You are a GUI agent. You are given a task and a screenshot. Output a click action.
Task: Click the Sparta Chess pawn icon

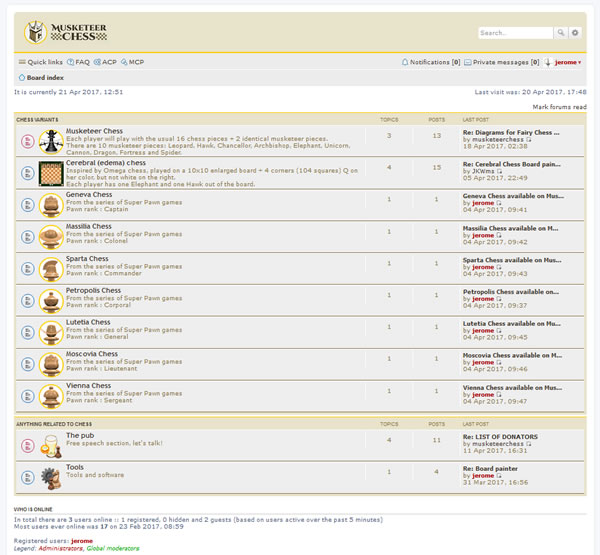point(50,267)
